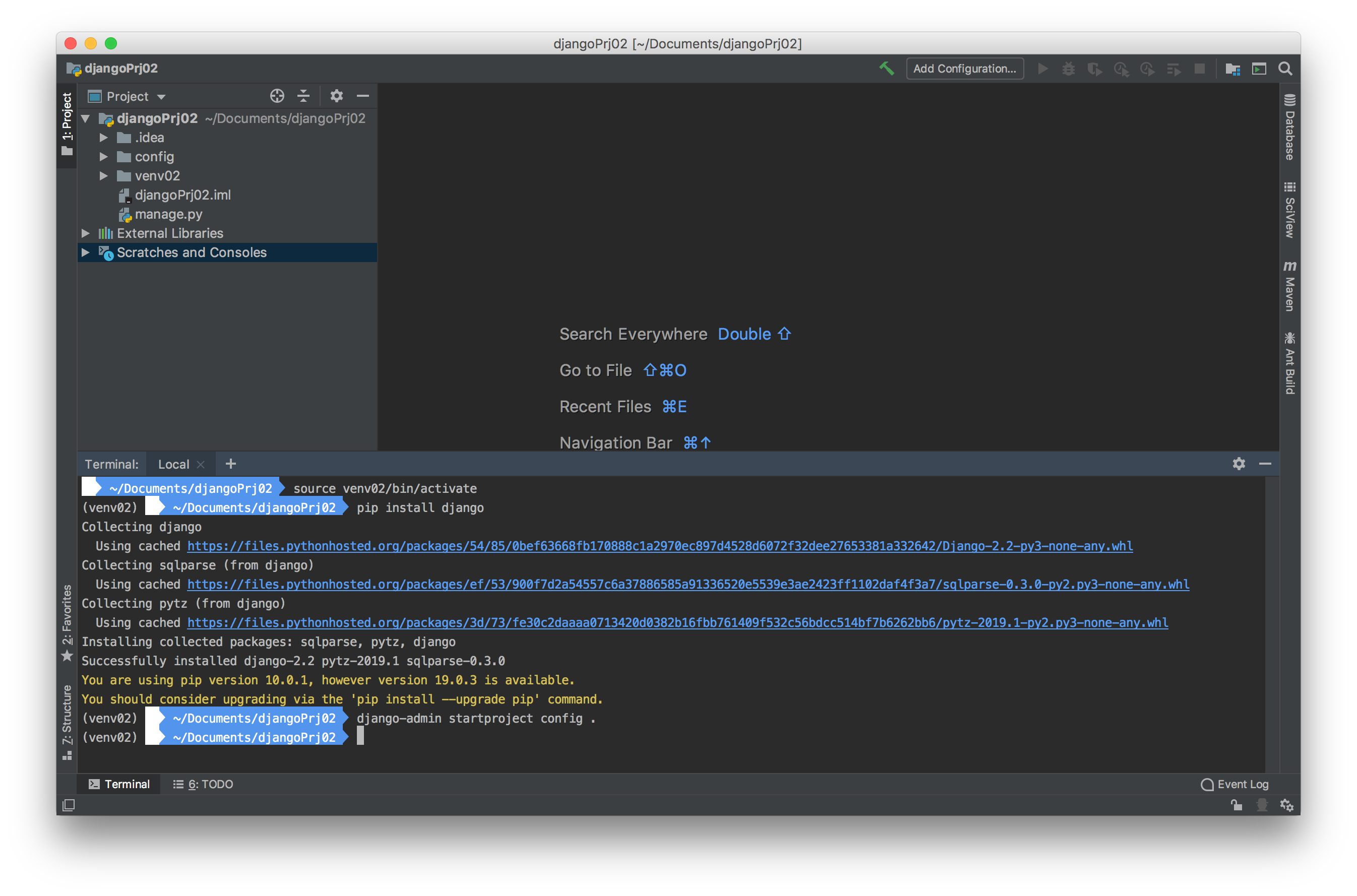Image resolution: width=1357 pixels, height=896 pixels.
Task: Click the inspector hector status icon
Action: tap(1262, 806)
